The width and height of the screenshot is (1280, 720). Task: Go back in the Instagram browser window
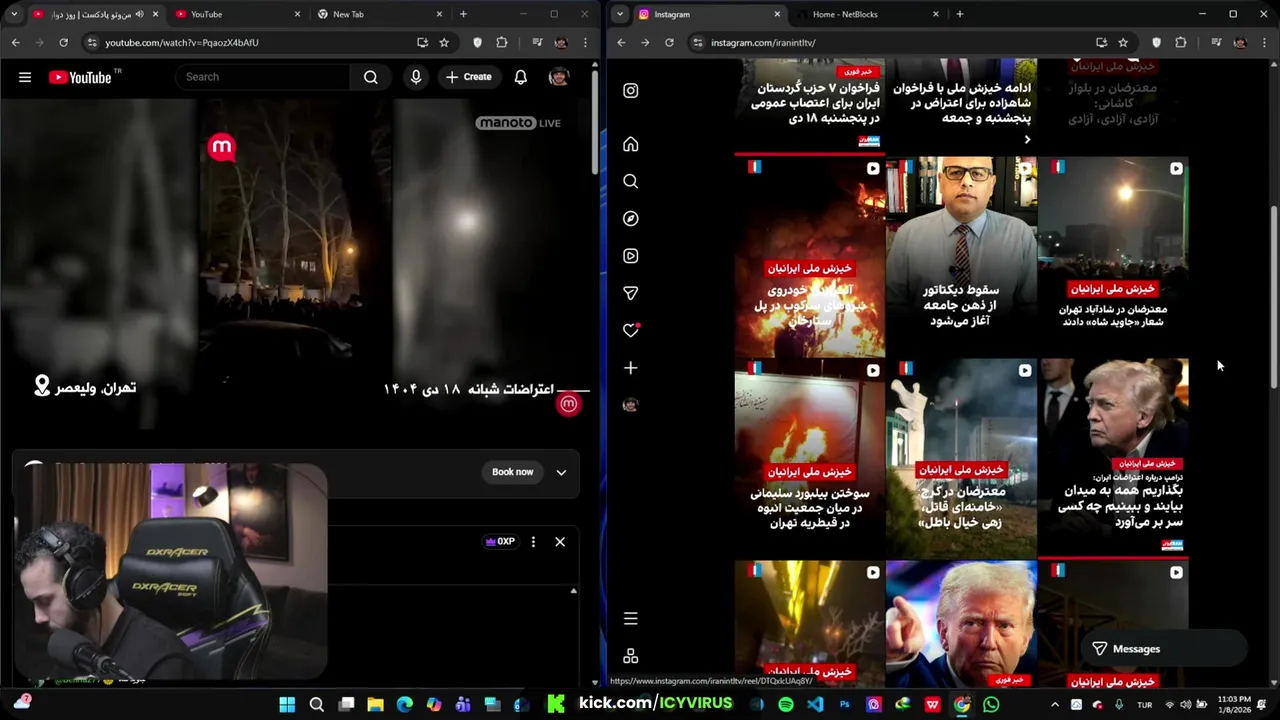pos(621,42)
